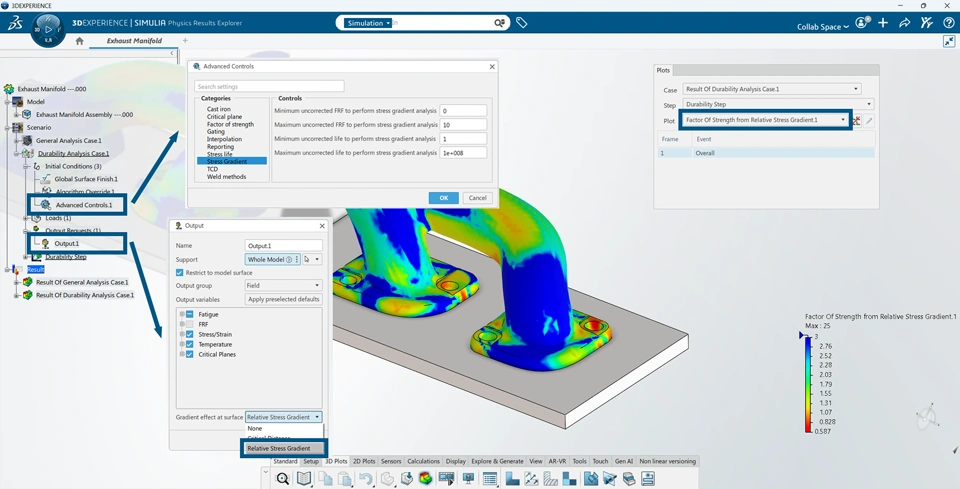The image size is (960, 489).
Task: Click the legend max slider marker at 3
Action: point(801,335)
